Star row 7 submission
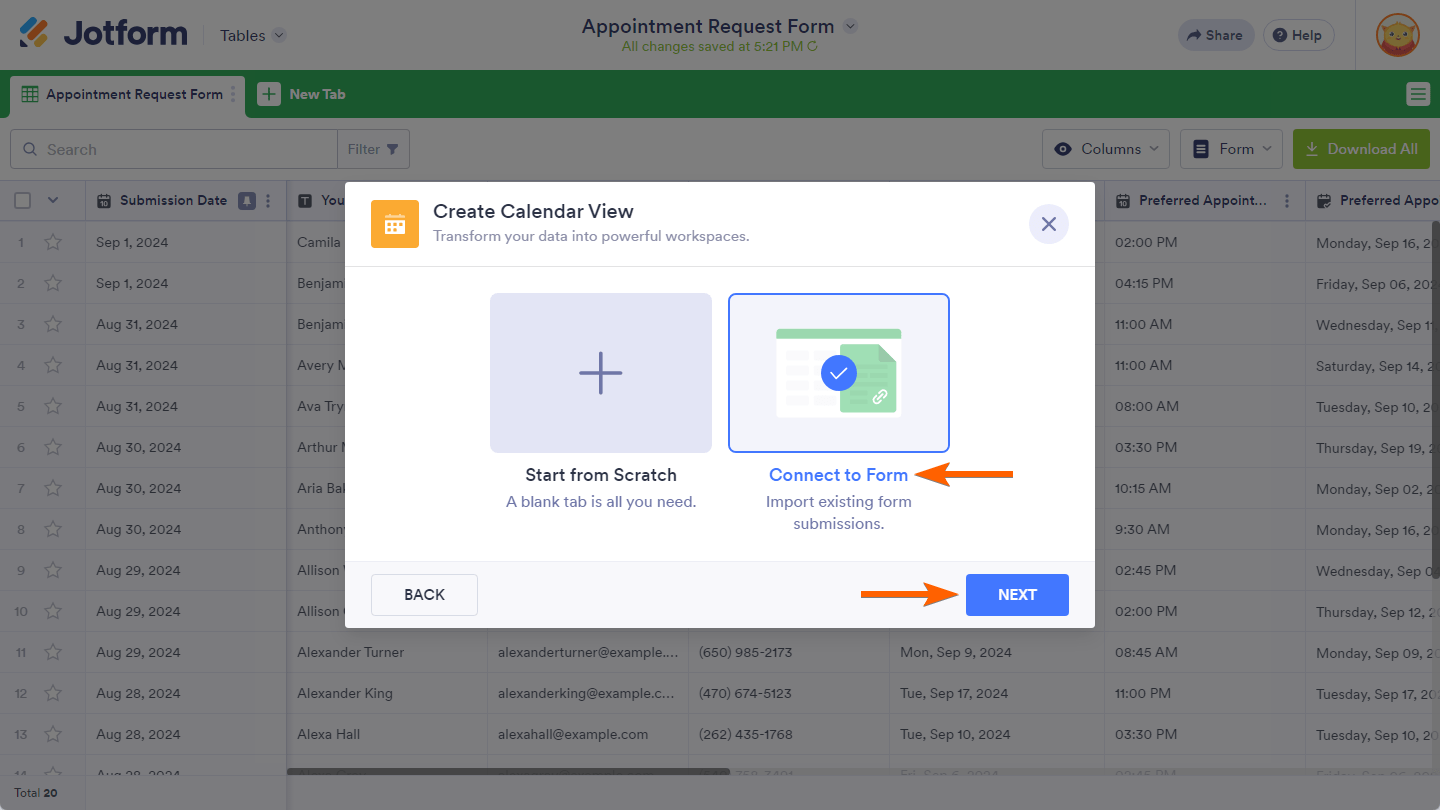The height and width of the screenshot is (810, 1440). click(53, 488)
